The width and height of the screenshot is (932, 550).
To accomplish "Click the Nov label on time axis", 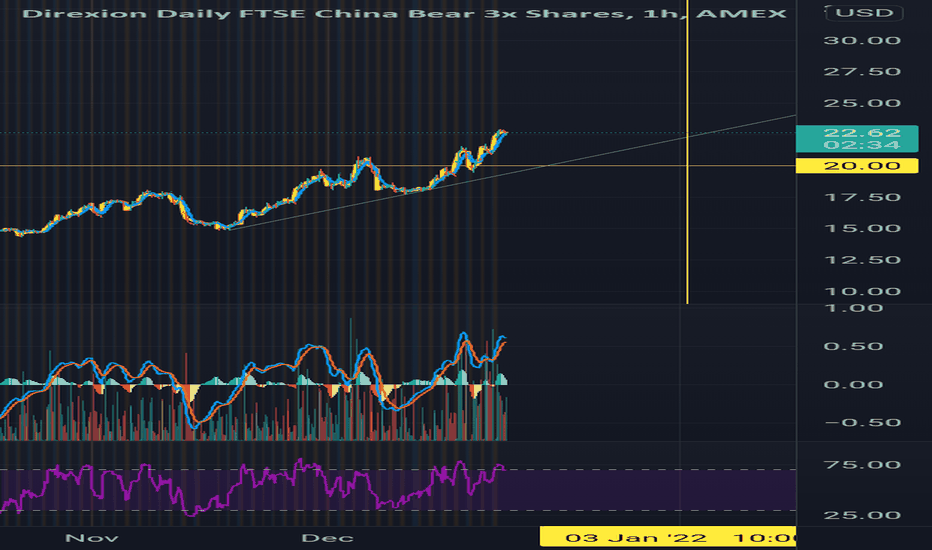I will 92,538.
